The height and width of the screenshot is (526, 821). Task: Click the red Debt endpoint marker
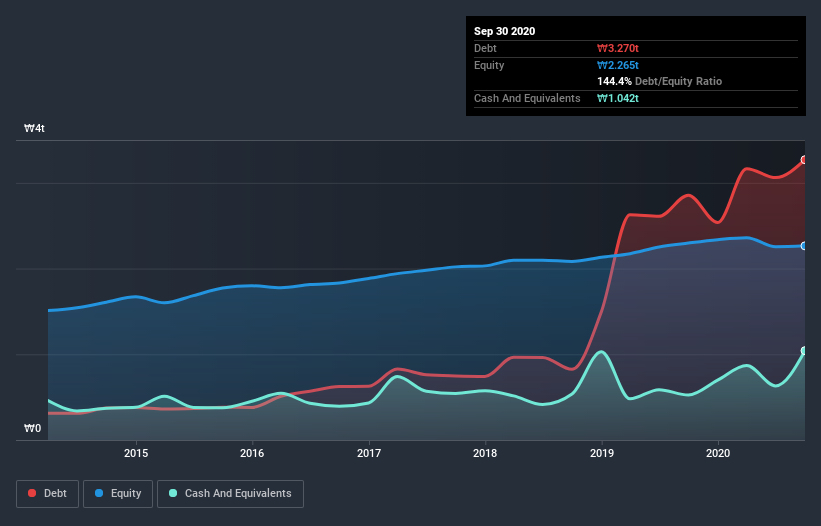pos(804,160)
